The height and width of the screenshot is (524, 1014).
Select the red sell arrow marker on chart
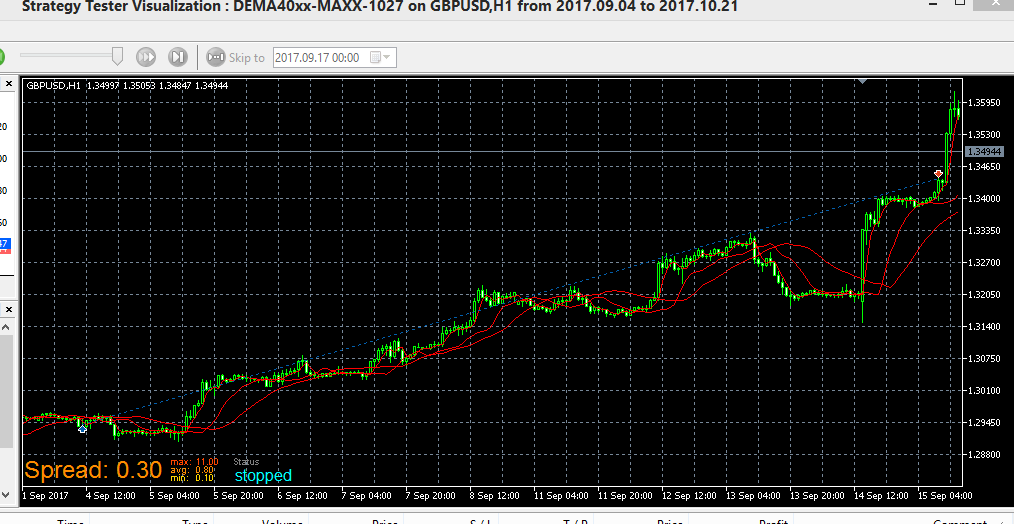tap(938, 174)
